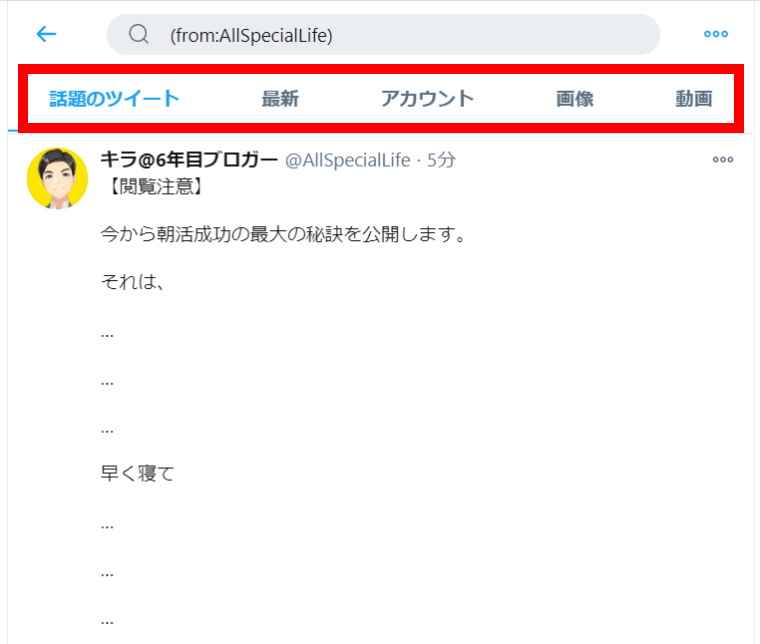
Task: Click the @AllSpecialLife handle
Action: (x=347, y=160)
